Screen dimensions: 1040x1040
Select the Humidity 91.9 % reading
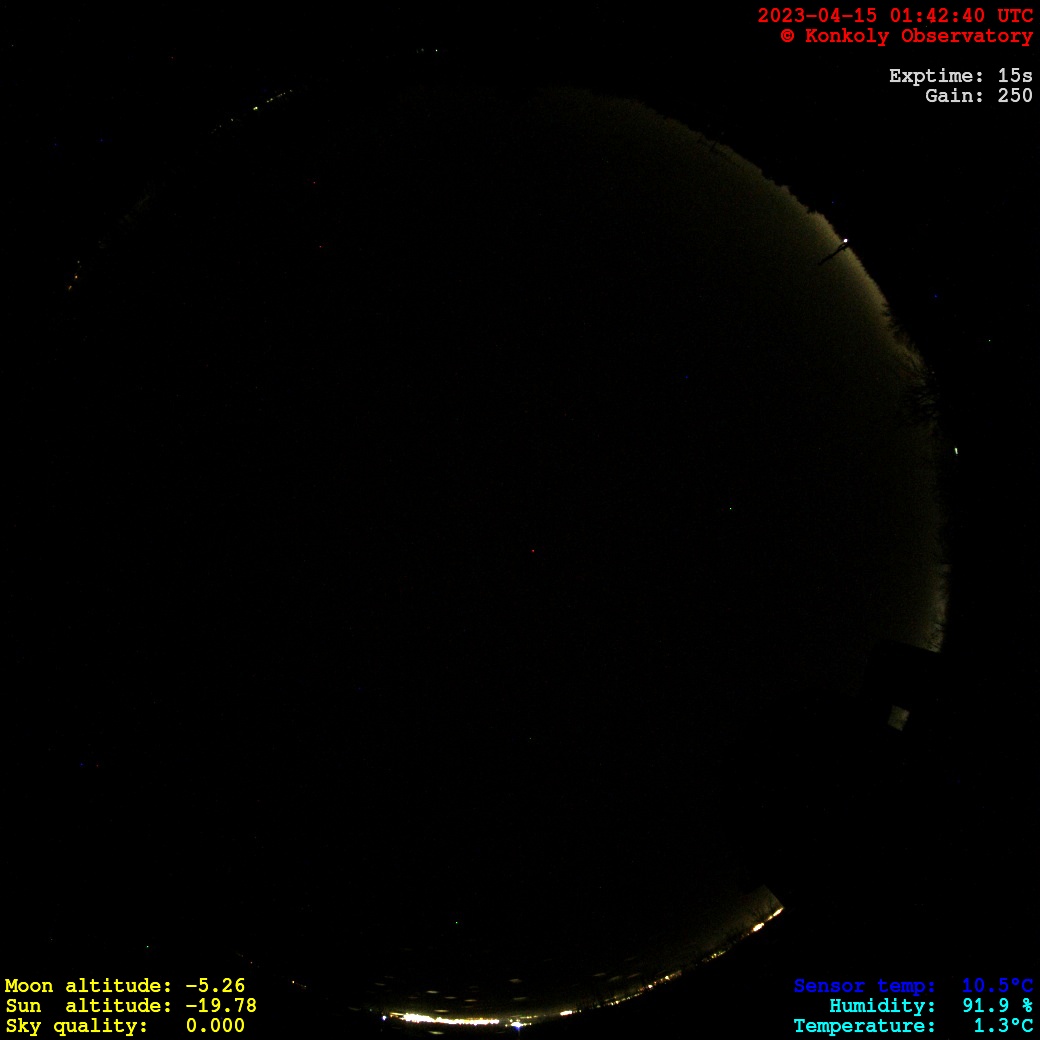930,1006
